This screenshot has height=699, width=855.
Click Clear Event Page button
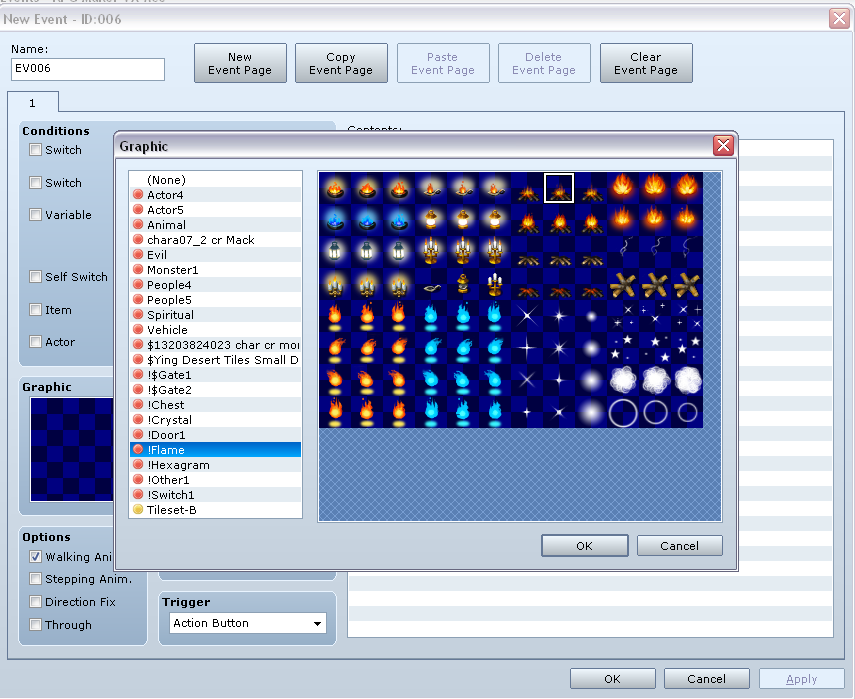click(x=646, y=63)
